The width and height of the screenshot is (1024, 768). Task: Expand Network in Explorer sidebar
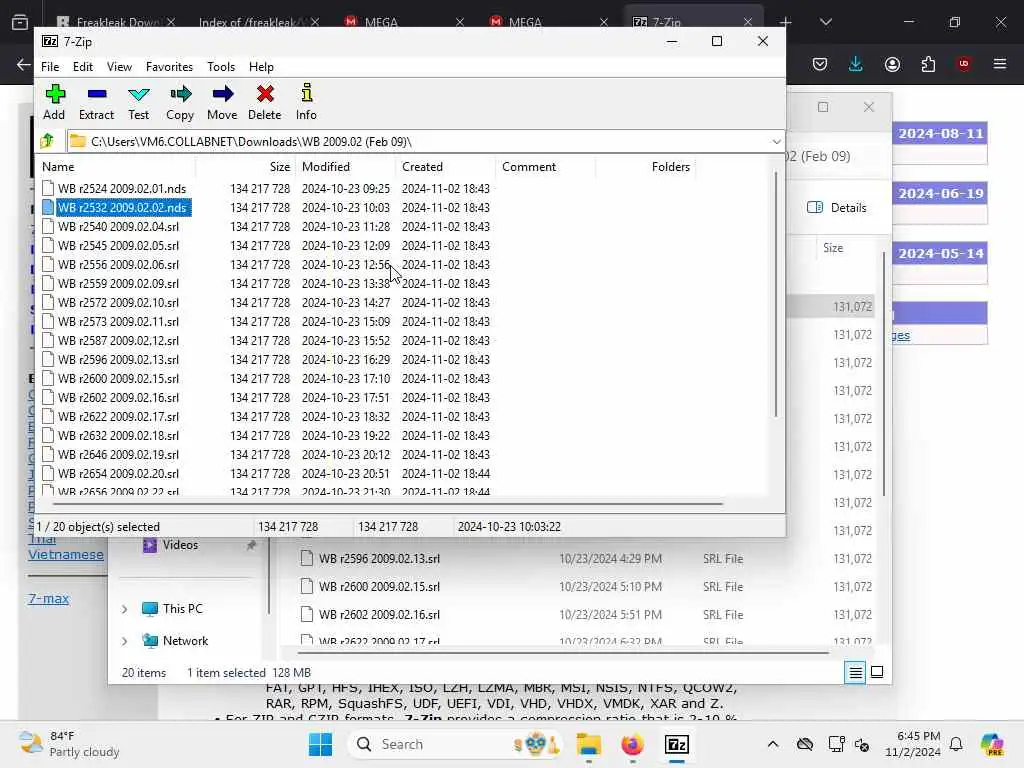coord(124,641)
